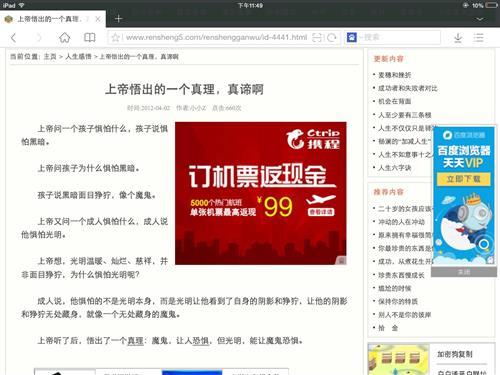Image resolution: width=500 pixels, height=375 pixels.
Task: Tap the 查看详情 button in Ctrip ad
Action: [x=321, y=212]
